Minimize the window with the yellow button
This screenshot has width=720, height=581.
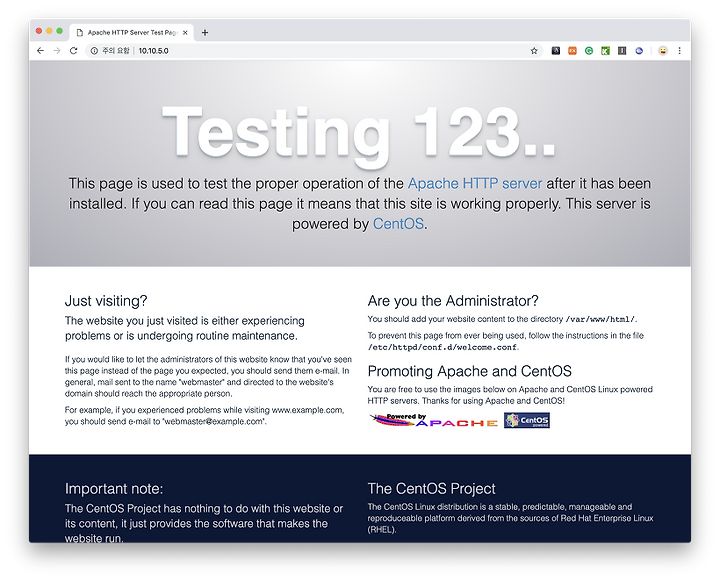tap(49, 31)
